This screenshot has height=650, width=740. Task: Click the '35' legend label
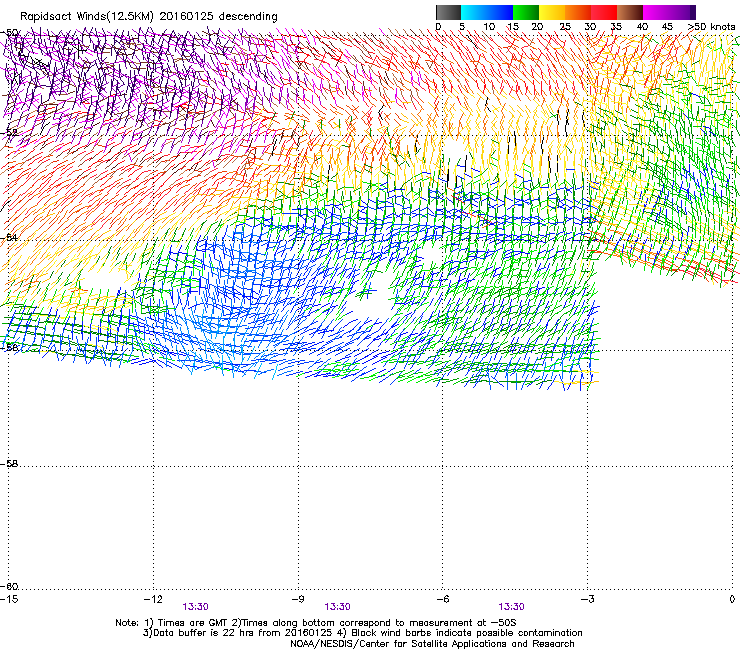(616, 27)
